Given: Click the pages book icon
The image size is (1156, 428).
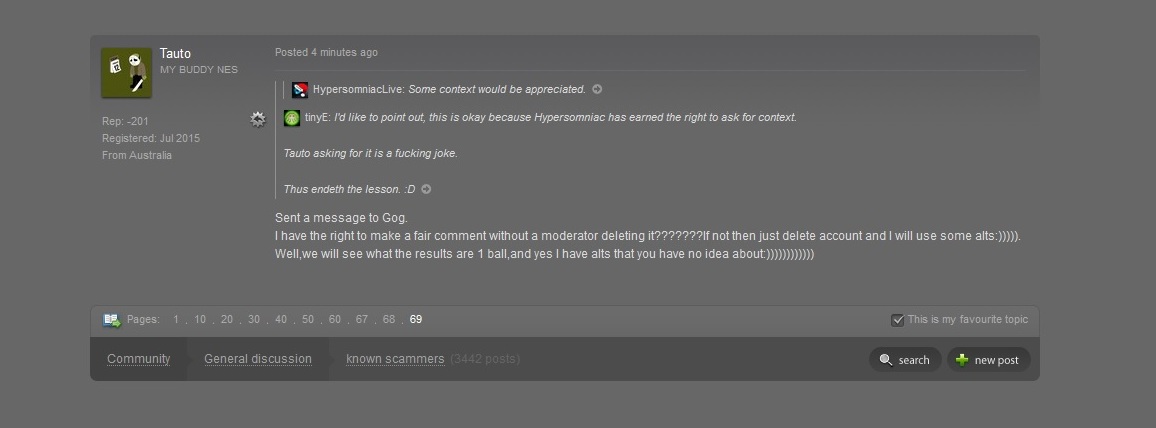Looking at the screenshot, I should 112,320.
